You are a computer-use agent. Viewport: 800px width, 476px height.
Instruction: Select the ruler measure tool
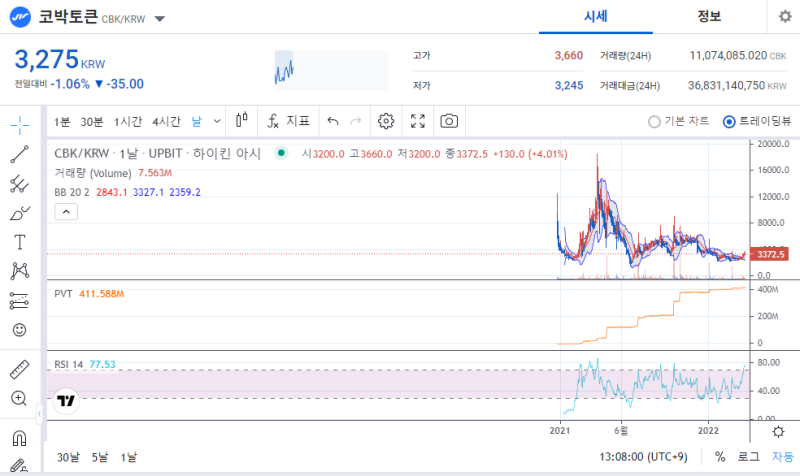[x=19, y=369]
